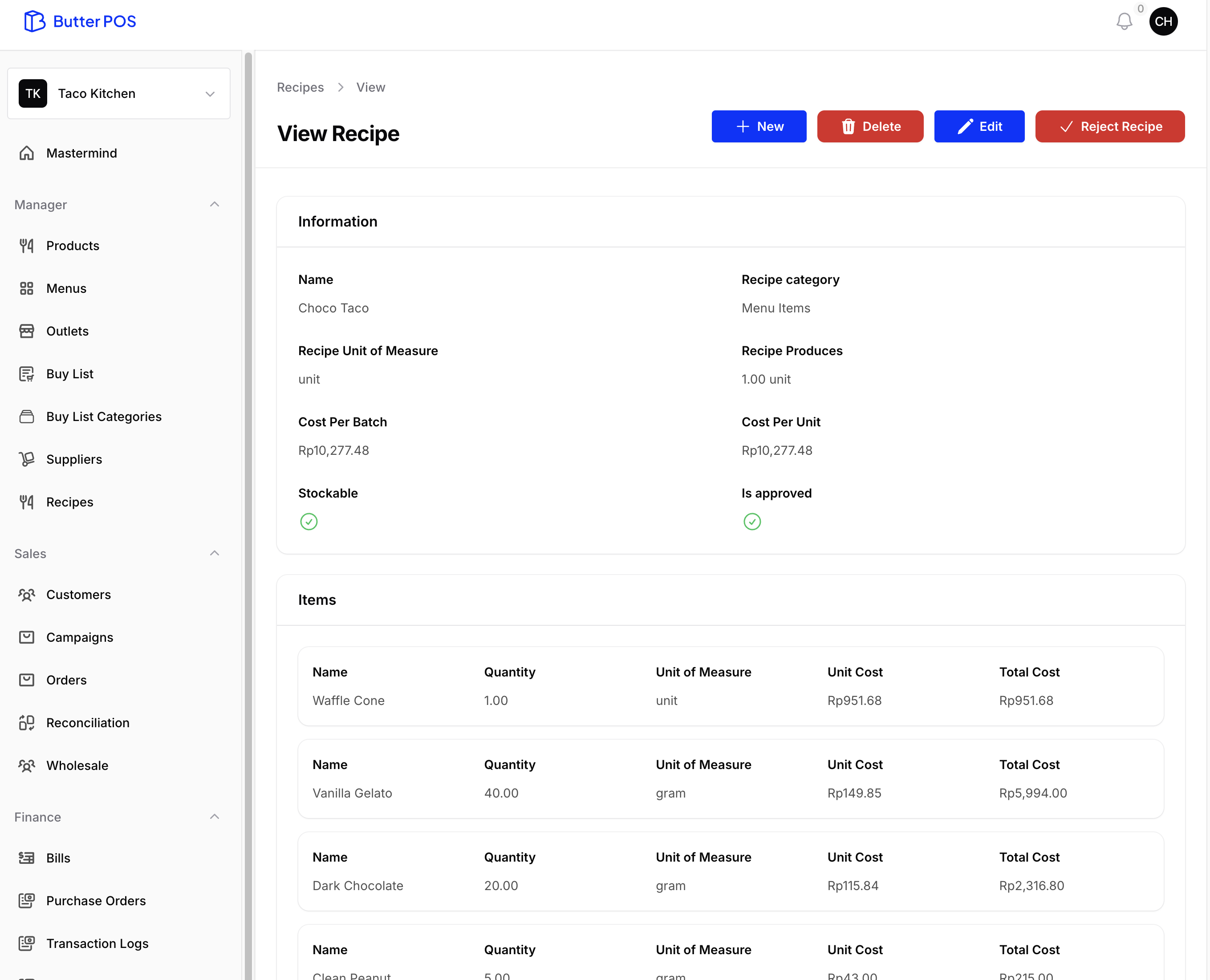
Task: Click the notification bell icon
Action: (1124, 21)
